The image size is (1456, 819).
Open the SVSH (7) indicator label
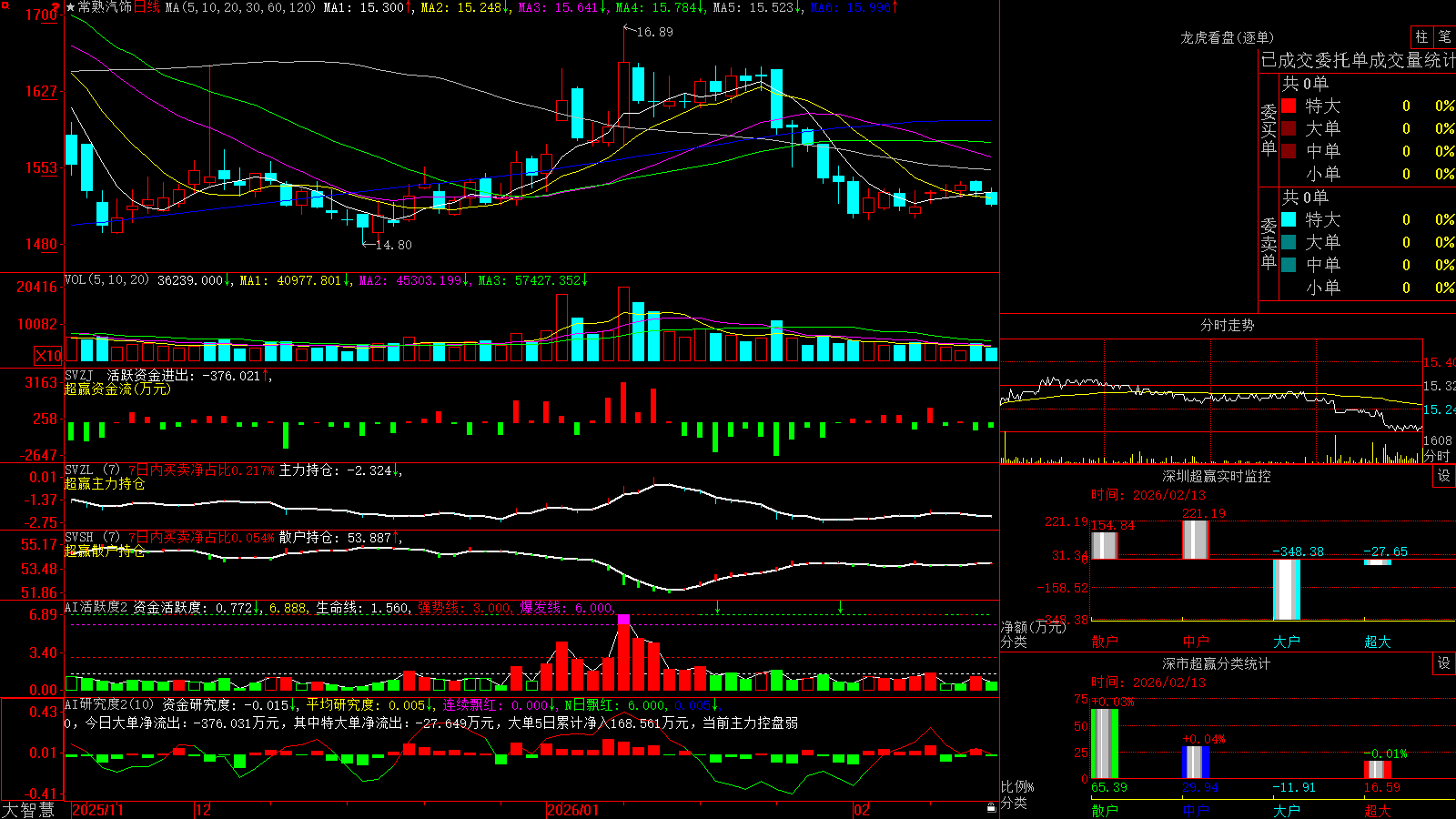pos(92,538)
